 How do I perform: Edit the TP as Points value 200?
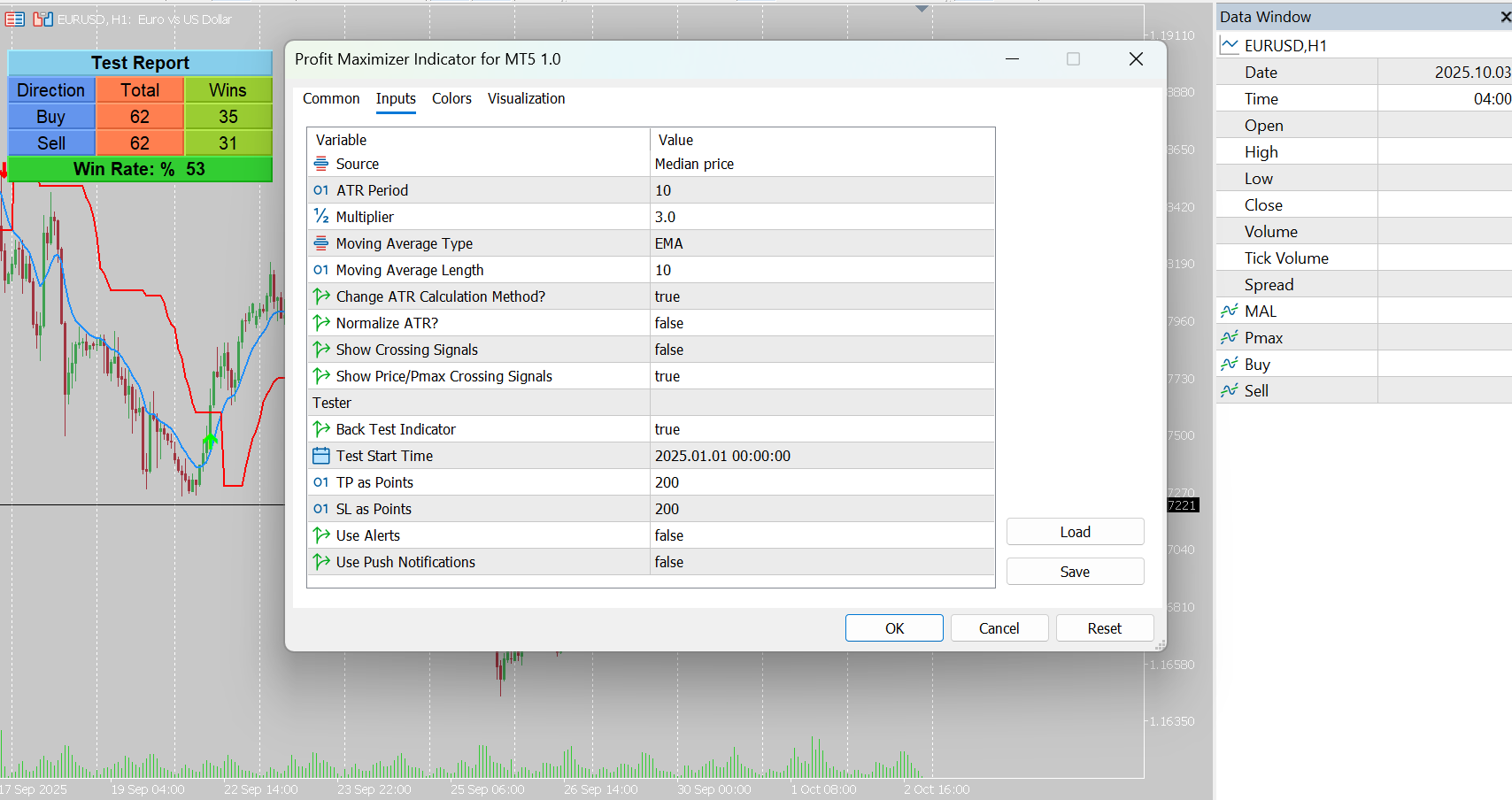tap(822, 482)
